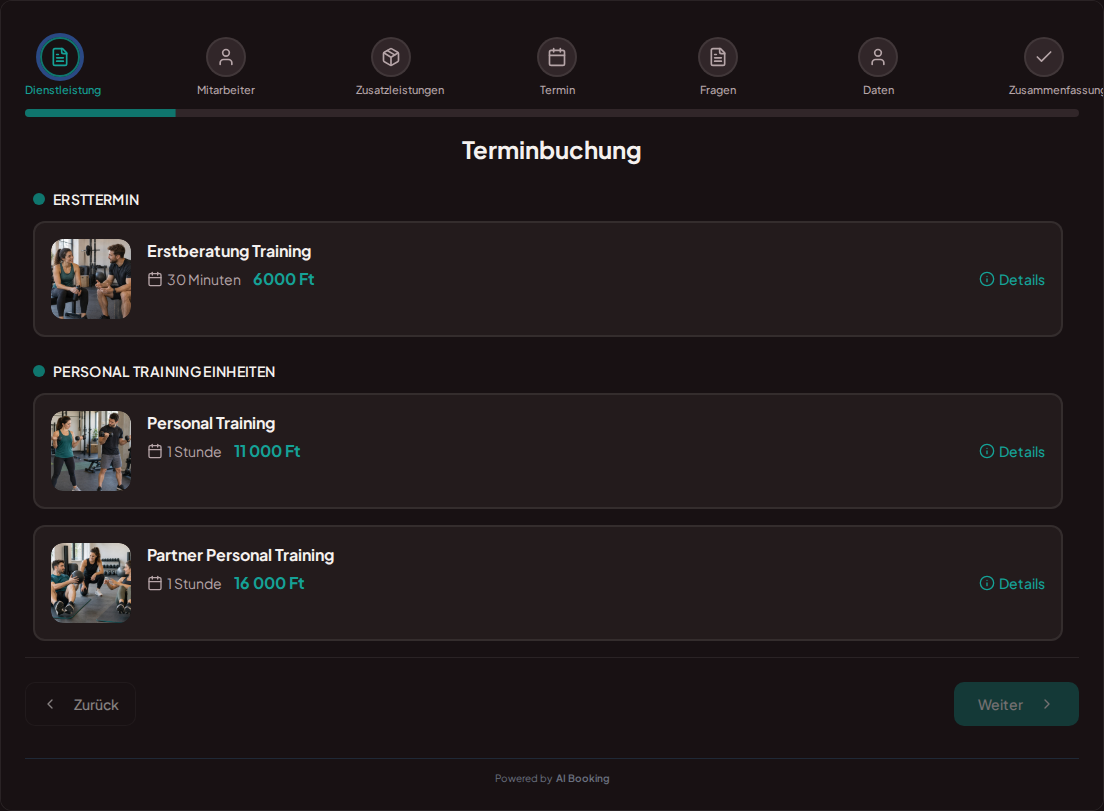This screenshot has width=1104, height=811.
Task: Click the calendar icon in Partner Personal Training
Action: 155,583
